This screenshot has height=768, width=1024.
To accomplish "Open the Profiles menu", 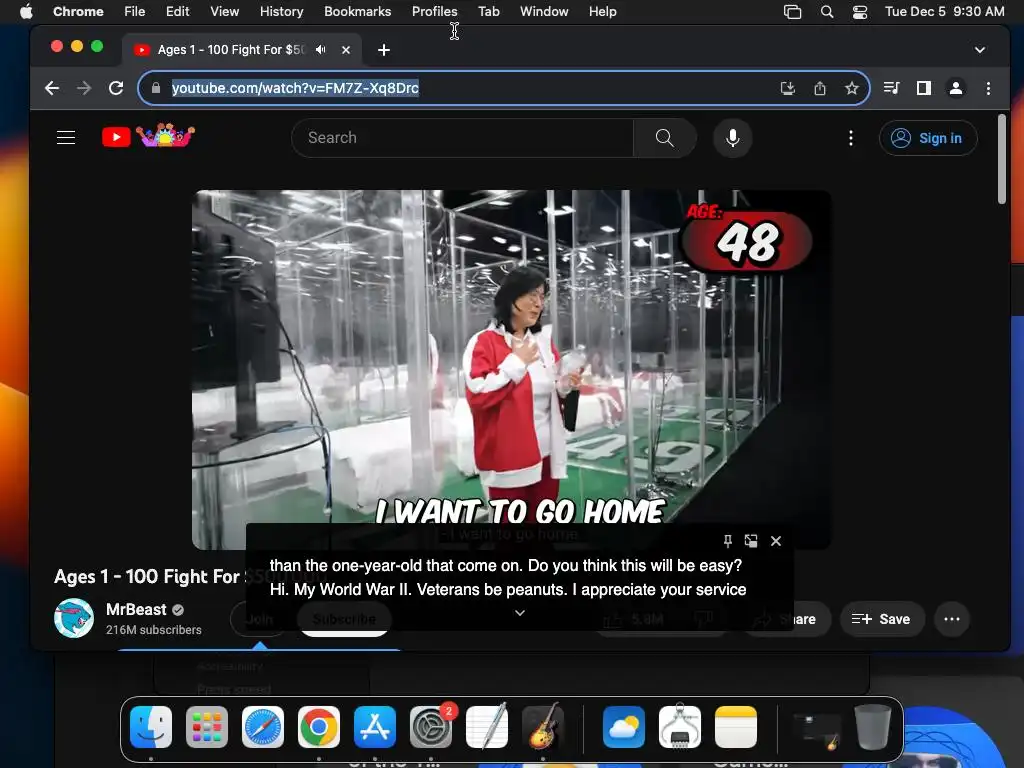I will (x=434, y=11).
